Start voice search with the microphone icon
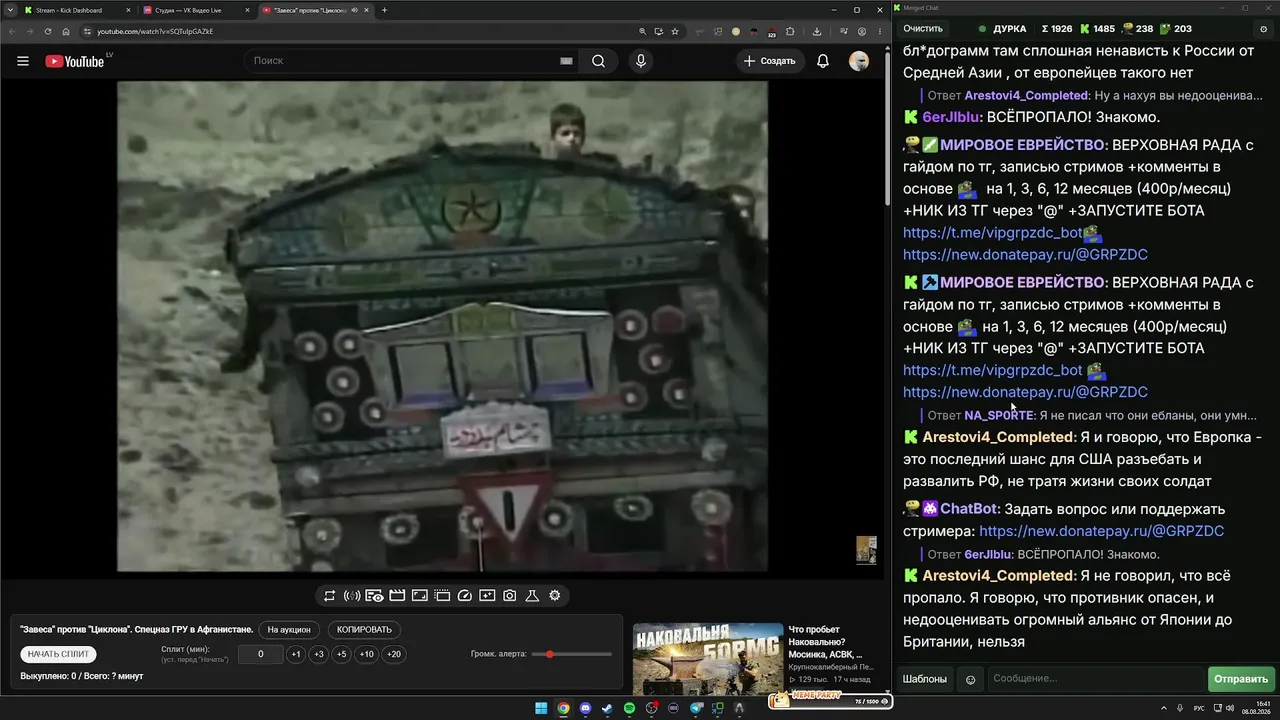The image size is (1280, 720). pyautogui.click(x=641, y=61)
